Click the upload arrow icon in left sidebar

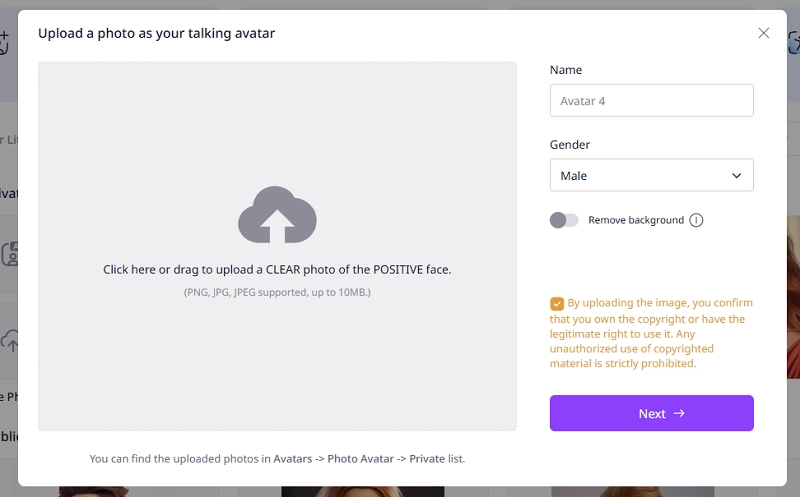point(9,342)
